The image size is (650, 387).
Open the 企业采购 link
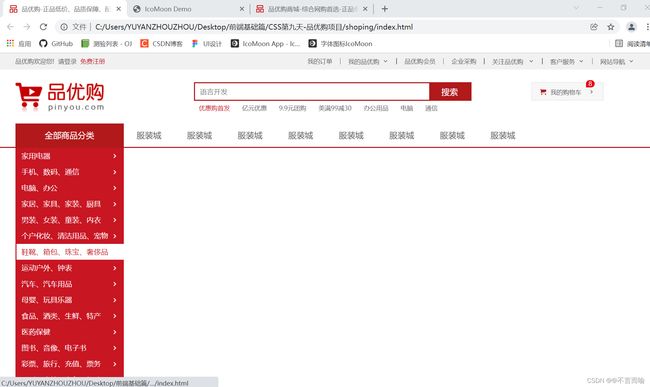(x=463, y=61)
